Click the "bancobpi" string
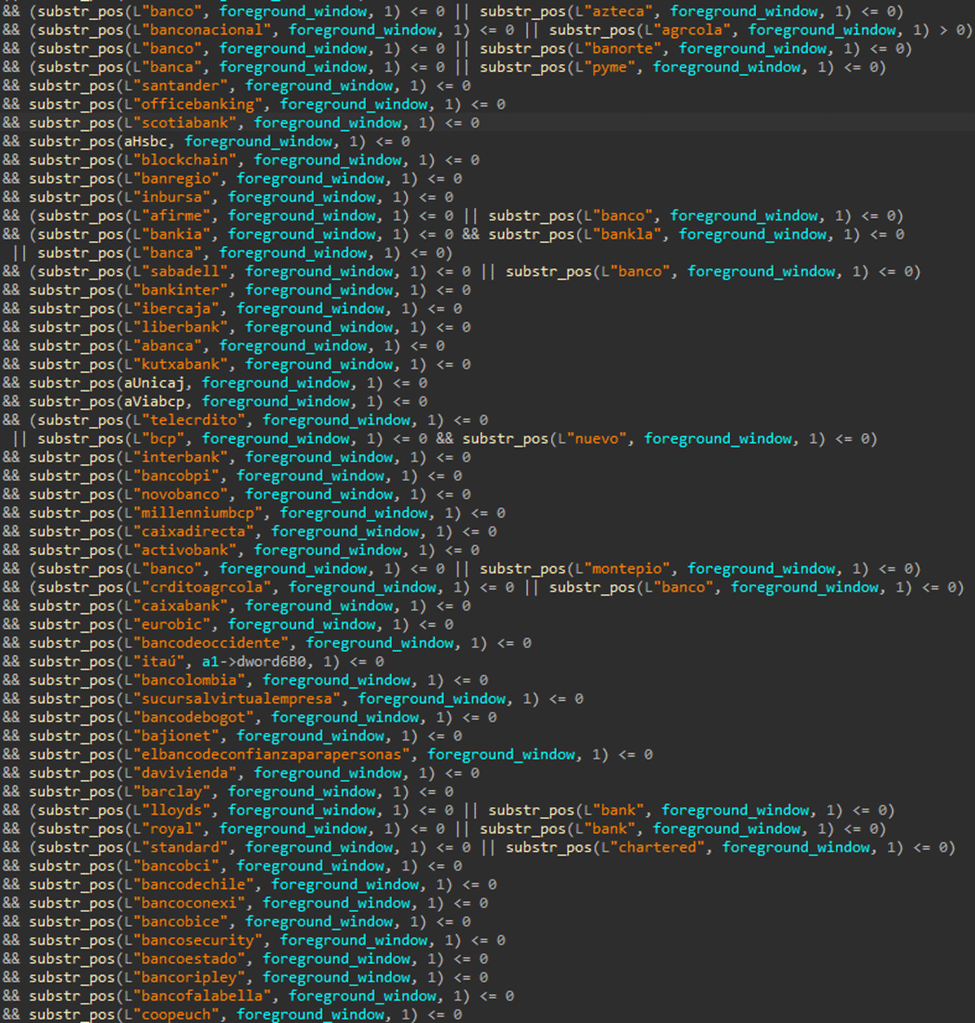The height and width of the screenshot is (1023, 975). (x=176, y=476)
